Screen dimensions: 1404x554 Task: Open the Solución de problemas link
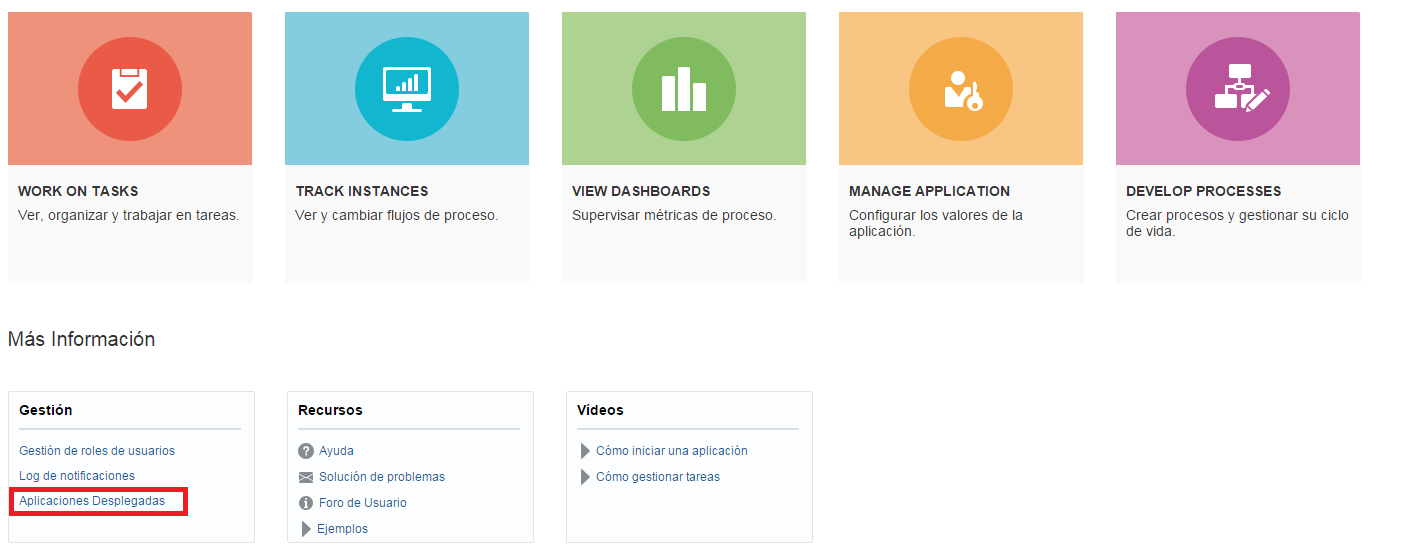pyautogui.click(x=382, y=477)
